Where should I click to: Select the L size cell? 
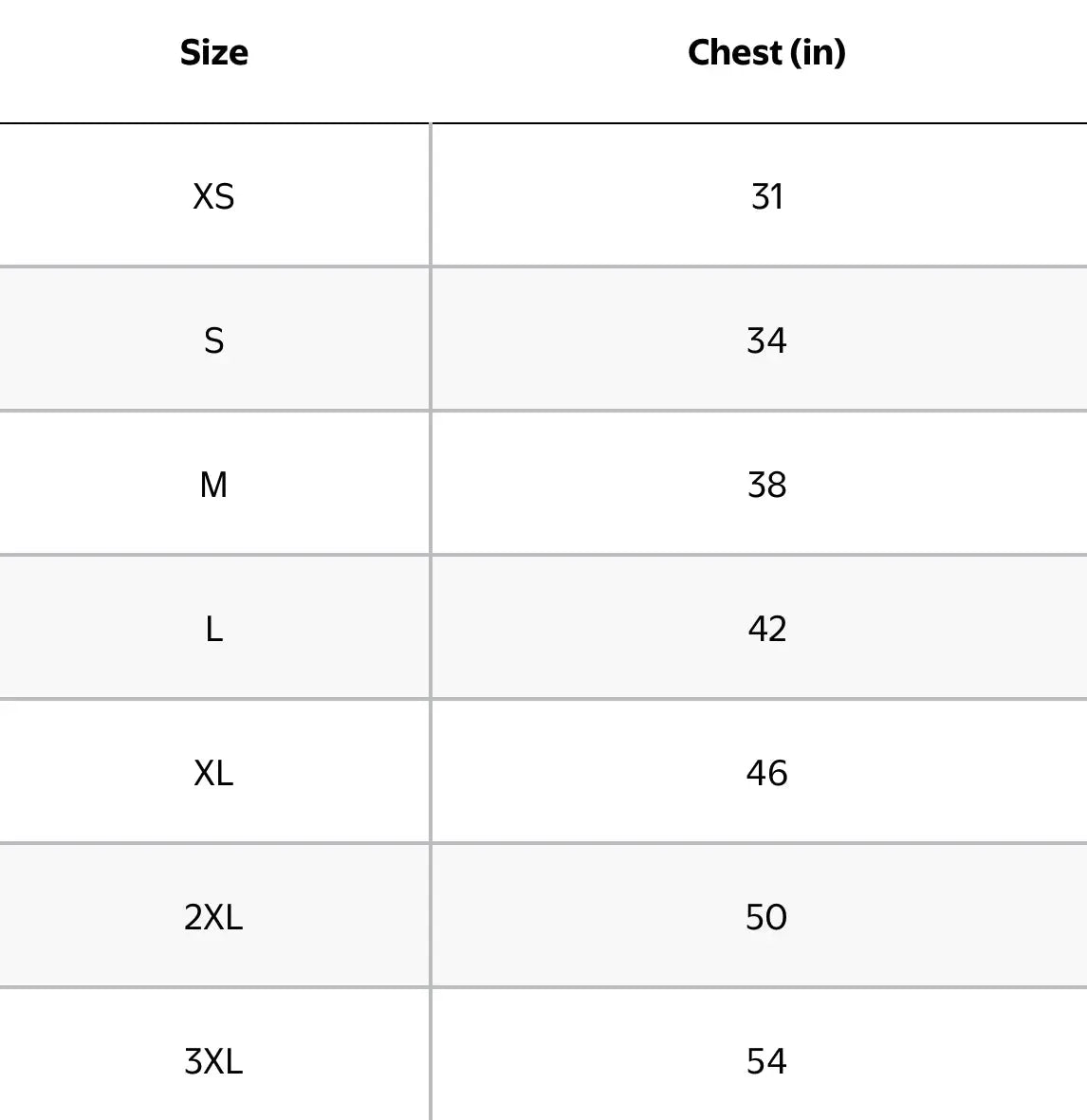214,629
